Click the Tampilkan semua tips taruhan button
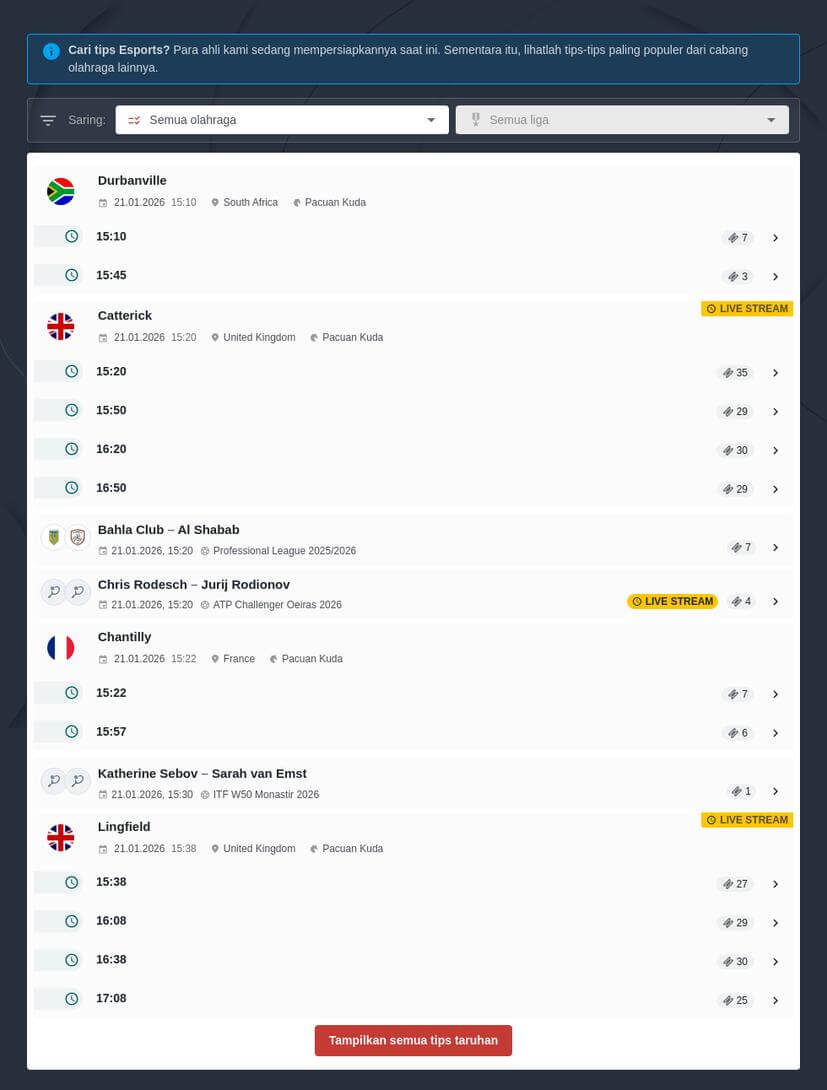This screenshot has width=827, height=1090. point(413,1040)
